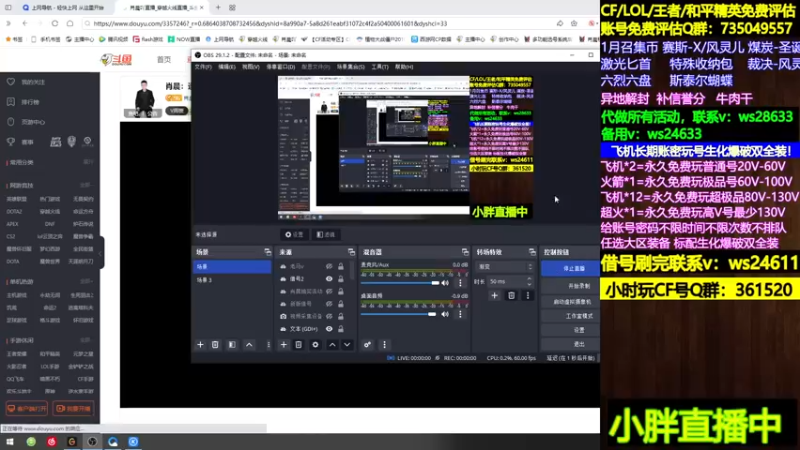Open the audio mixer's bottom three-dot menu
The width and height of the screenshot is (800, 450).
tap(384, 345)
